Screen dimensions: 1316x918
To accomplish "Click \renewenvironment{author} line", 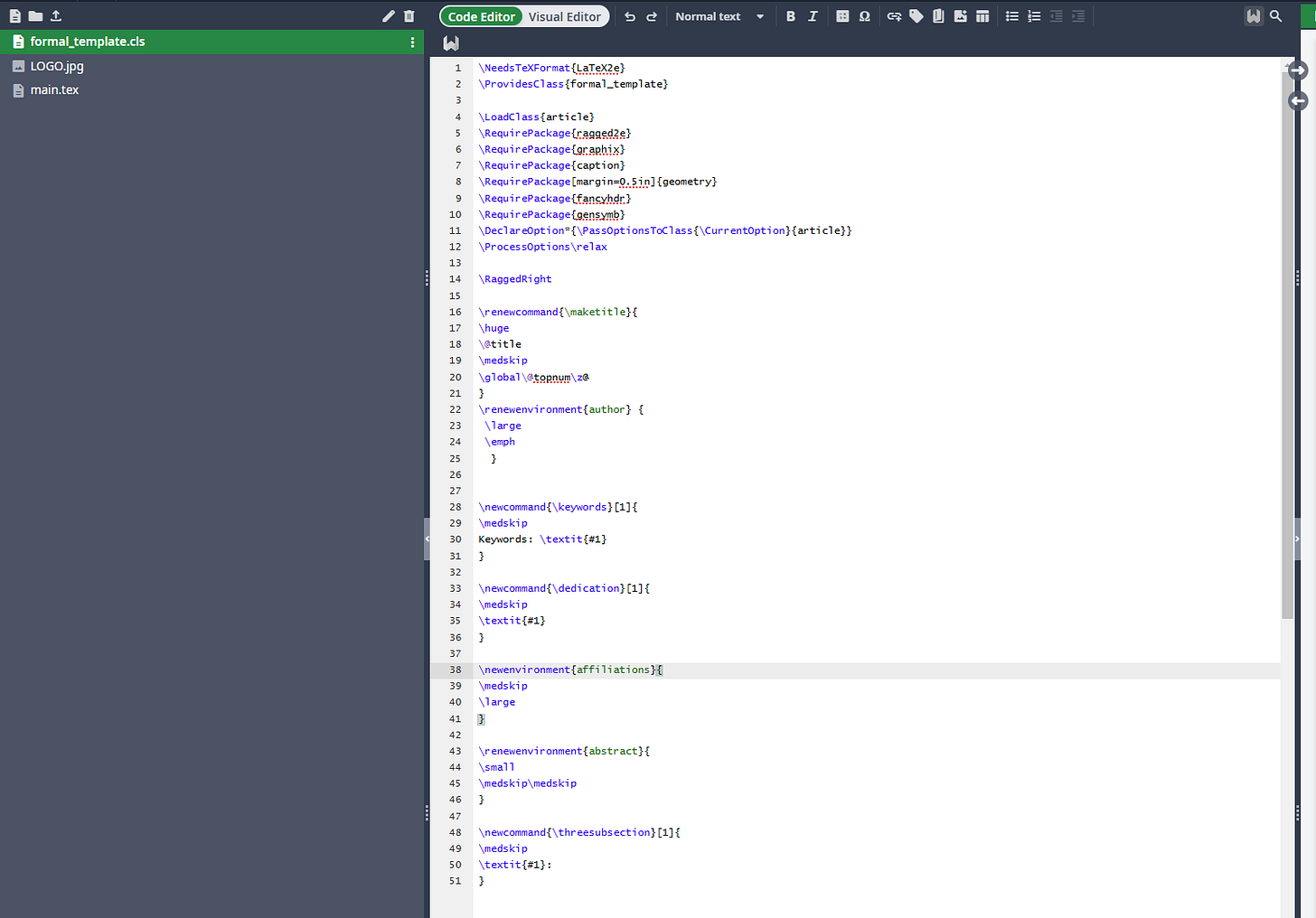I will click(561, 409).
